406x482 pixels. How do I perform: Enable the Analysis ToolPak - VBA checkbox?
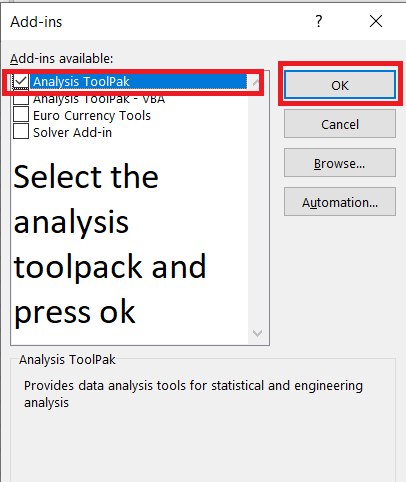[x=21, y=99]
